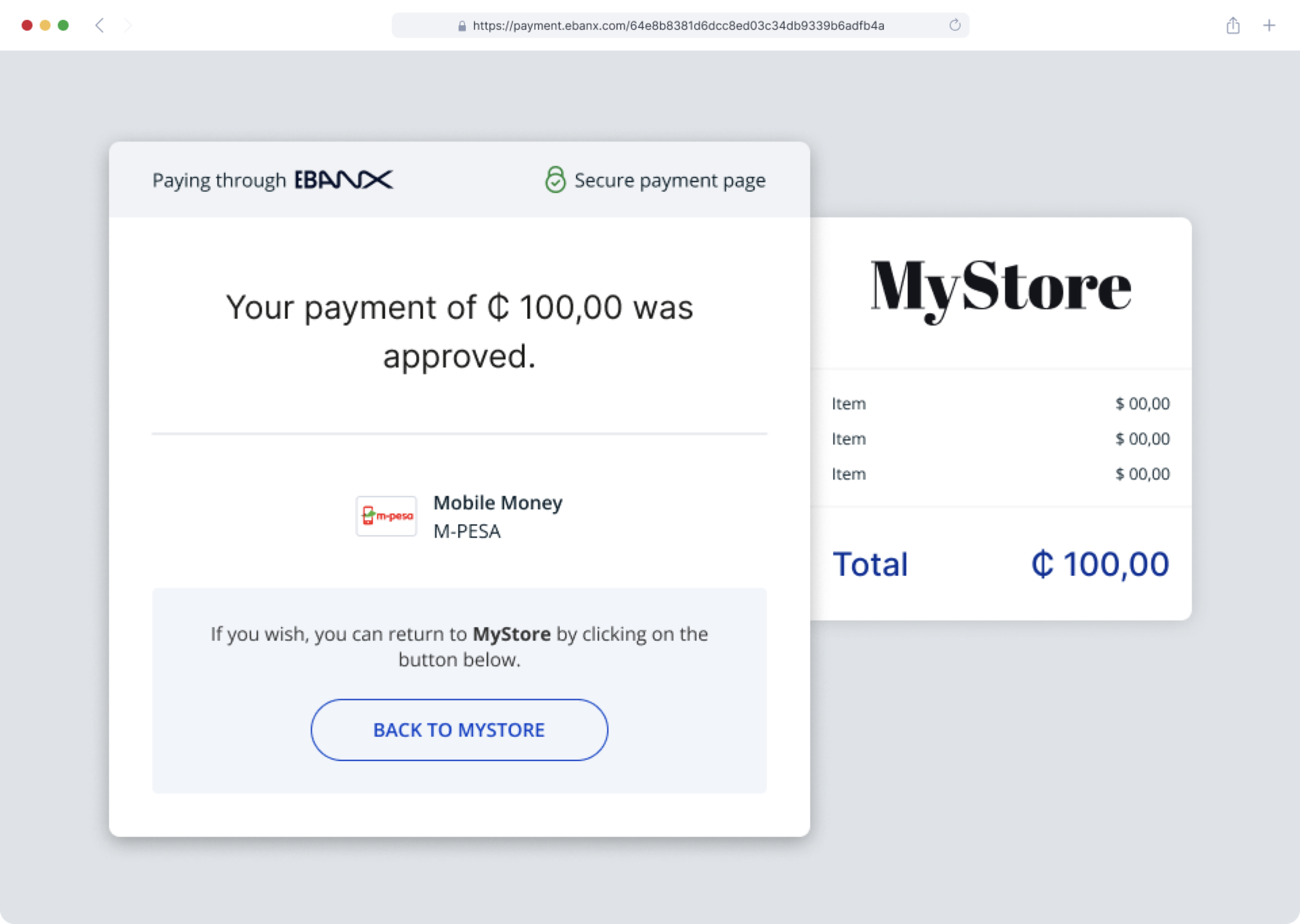The height and width of the screenshot is (924, 1300).
Task: Click the yellow minimize window button
Action: 45,26
